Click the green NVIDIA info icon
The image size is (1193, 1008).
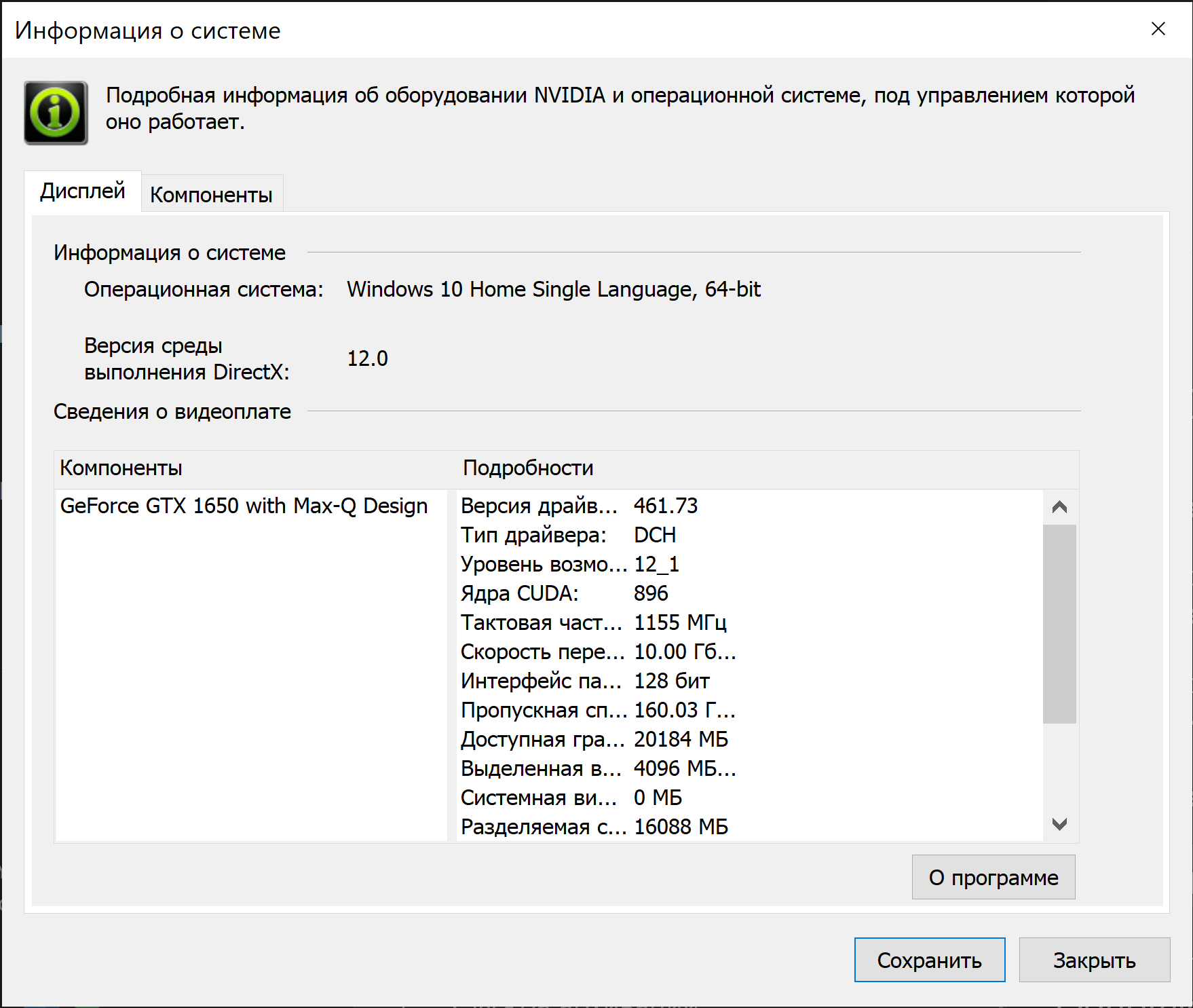point(56,113)
